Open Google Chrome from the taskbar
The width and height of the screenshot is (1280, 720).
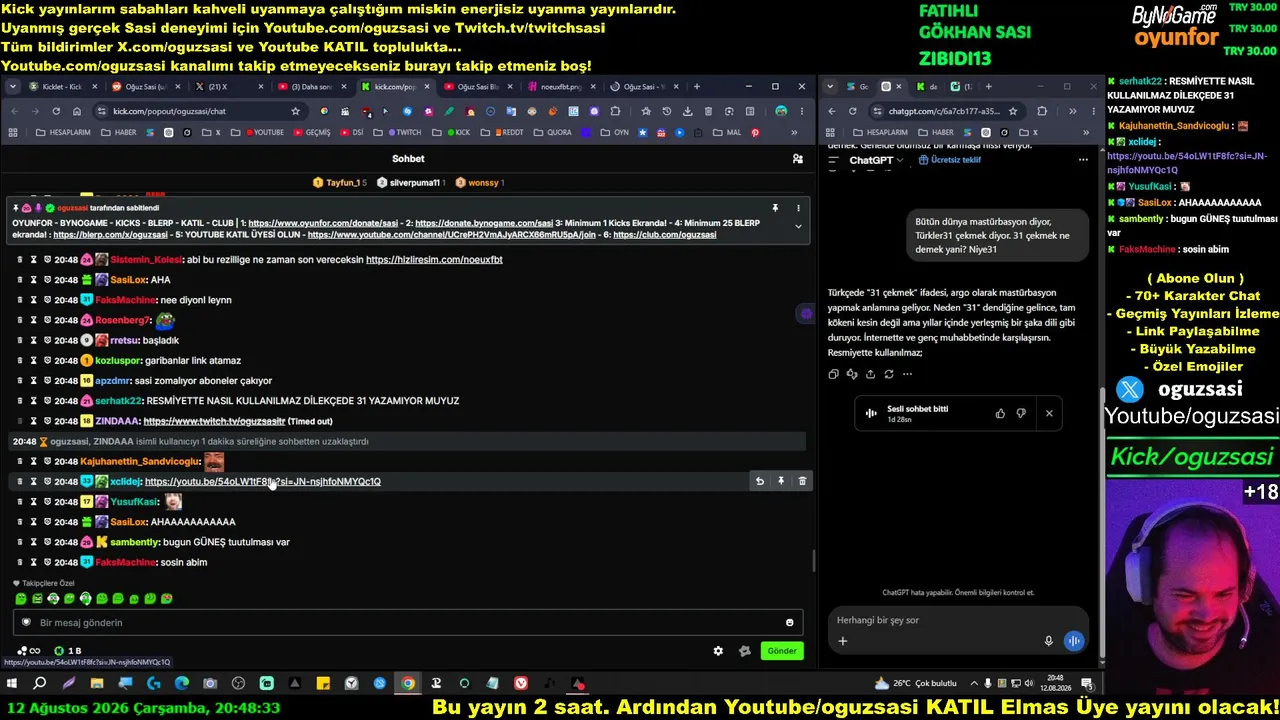[x=408, y=684]
